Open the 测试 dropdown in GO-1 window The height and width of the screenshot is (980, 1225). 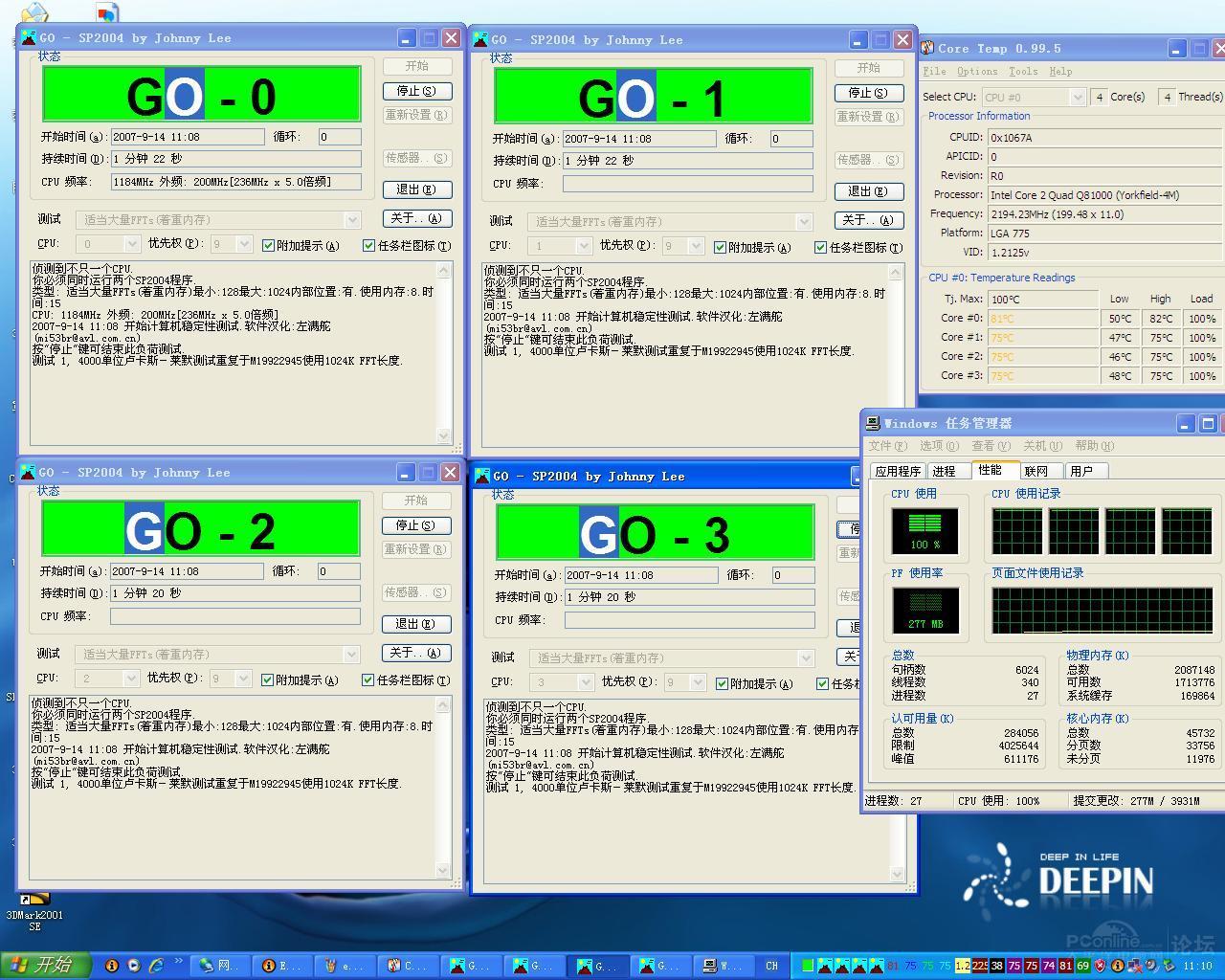click(803, 222)
